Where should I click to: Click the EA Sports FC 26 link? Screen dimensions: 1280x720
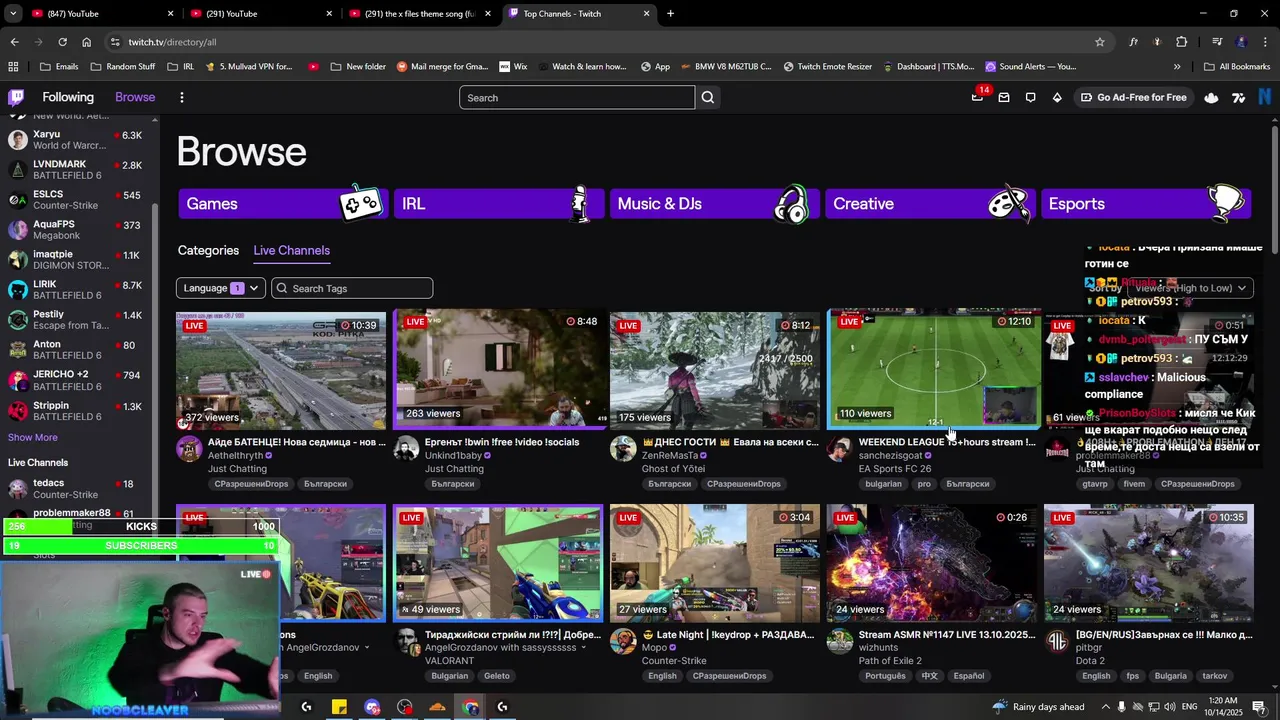tap(895, 468)
